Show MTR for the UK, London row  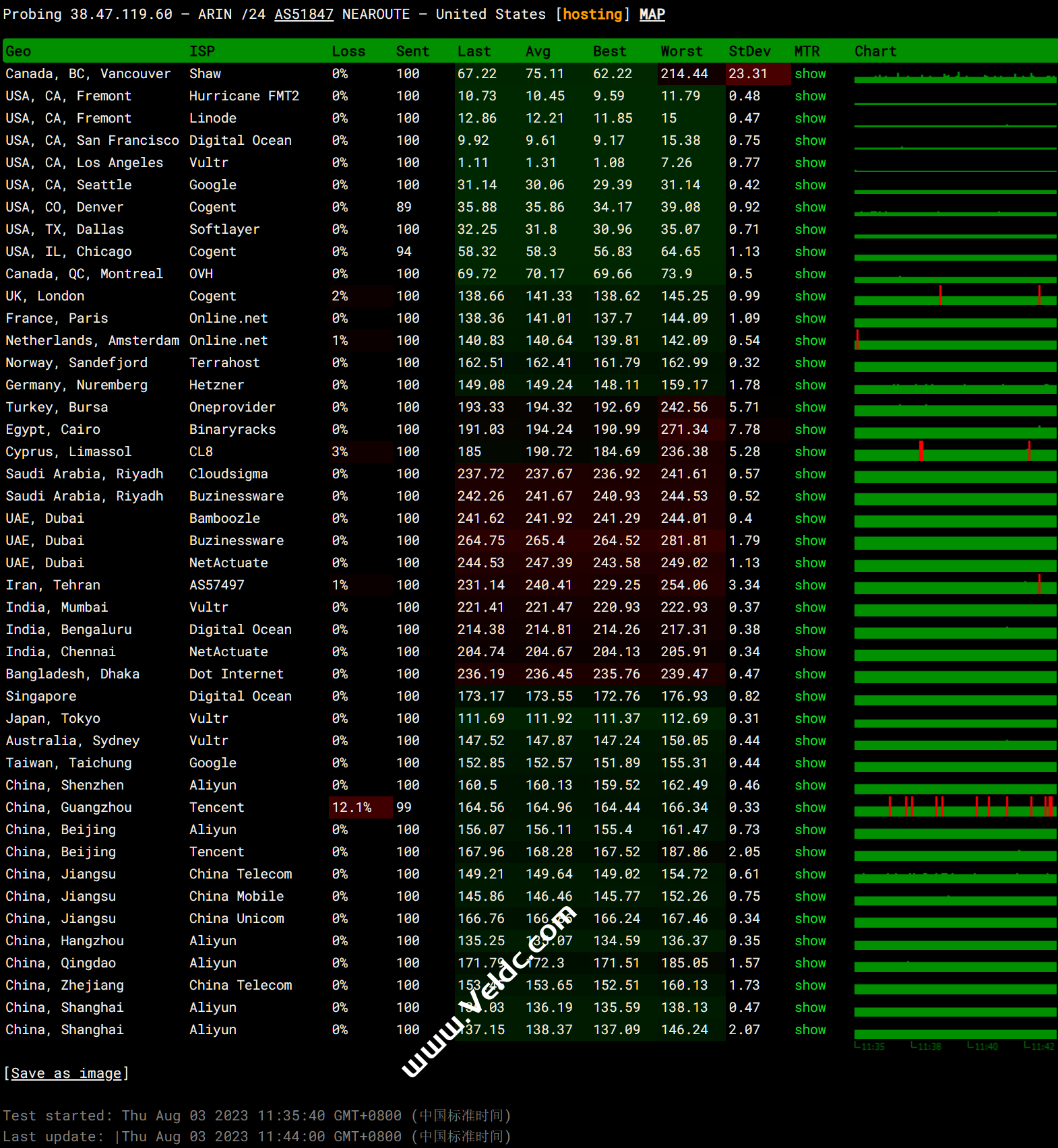(810, 296)
